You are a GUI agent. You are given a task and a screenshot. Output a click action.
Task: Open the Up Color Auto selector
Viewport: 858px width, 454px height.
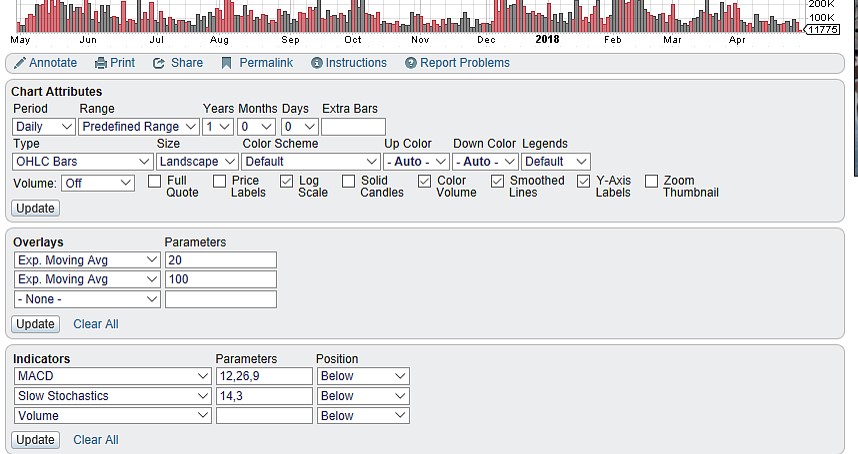pos(416,161)
